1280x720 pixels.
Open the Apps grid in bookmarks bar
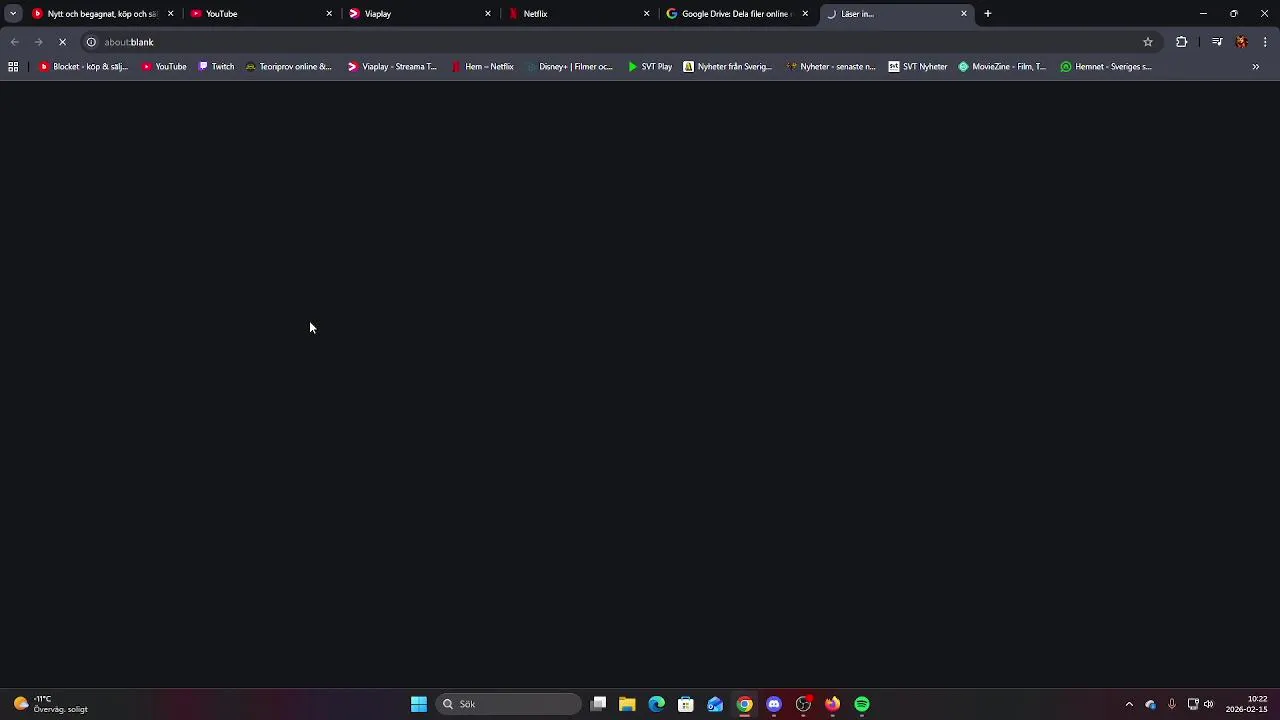click(x=13, y=67)
